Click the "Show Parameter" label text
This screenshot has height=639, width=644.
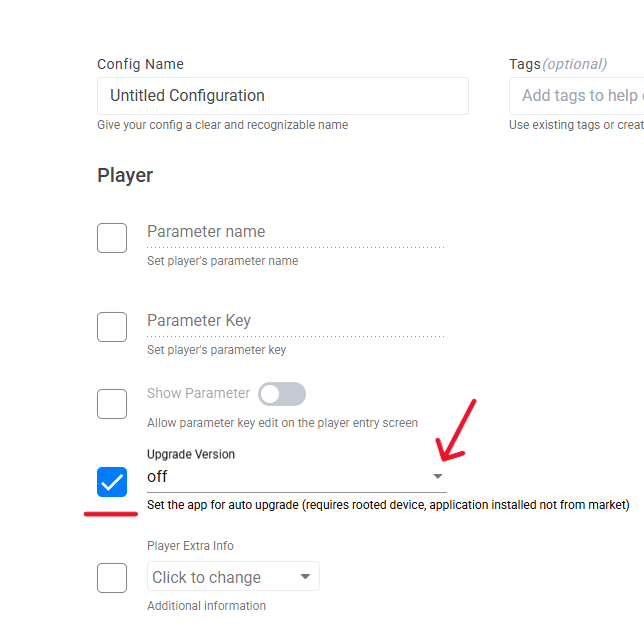(198, 393)
